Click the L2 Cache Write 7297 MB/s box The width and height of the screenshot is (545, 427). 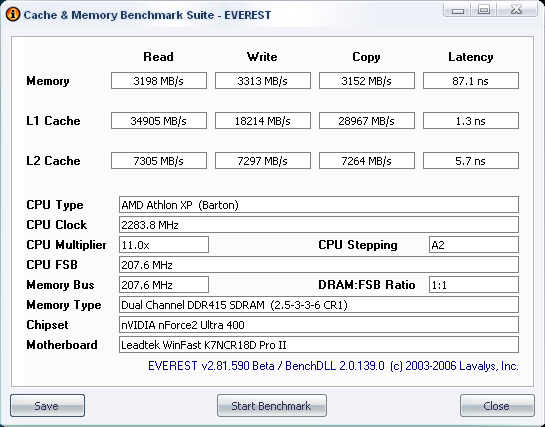click(263, 161)
